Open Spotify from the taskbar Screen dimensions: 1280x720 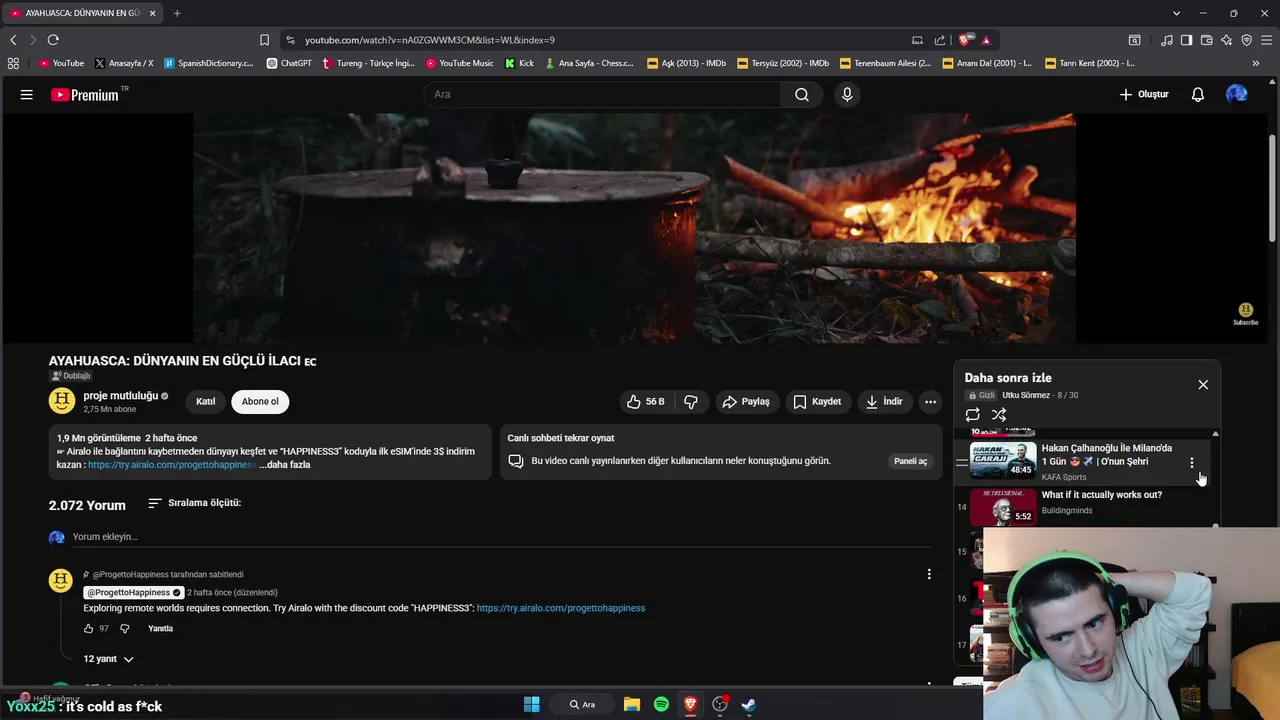661,704
